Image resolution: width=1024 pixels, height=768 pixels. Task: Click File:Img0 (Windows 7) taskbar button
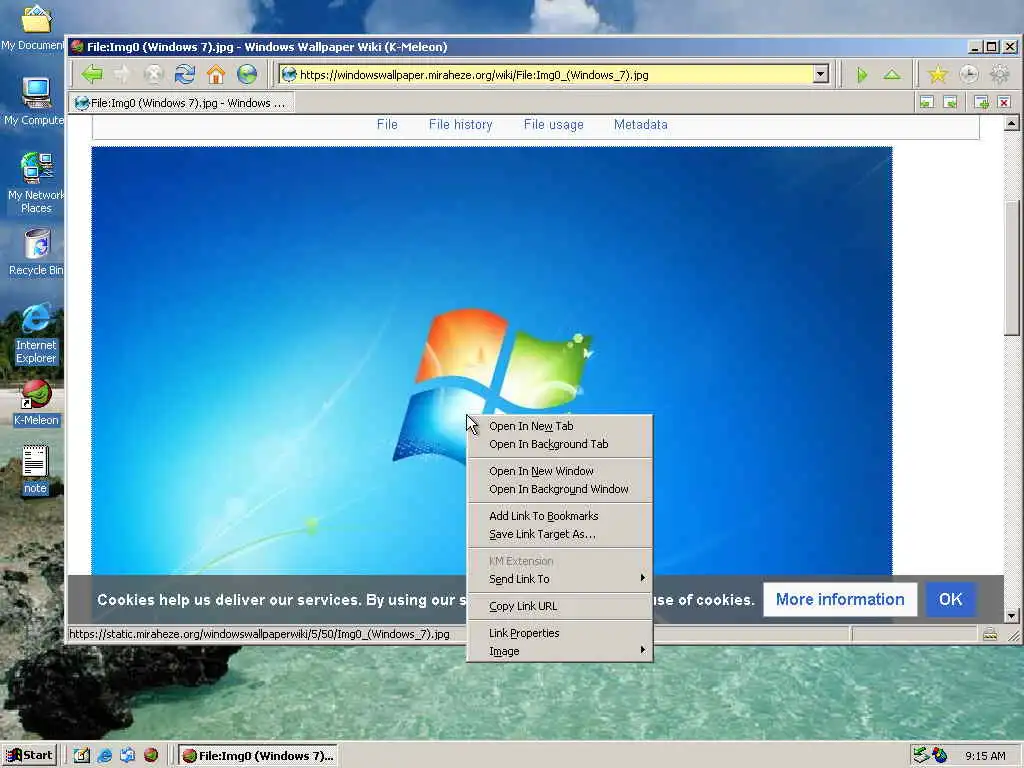[258, 756]
